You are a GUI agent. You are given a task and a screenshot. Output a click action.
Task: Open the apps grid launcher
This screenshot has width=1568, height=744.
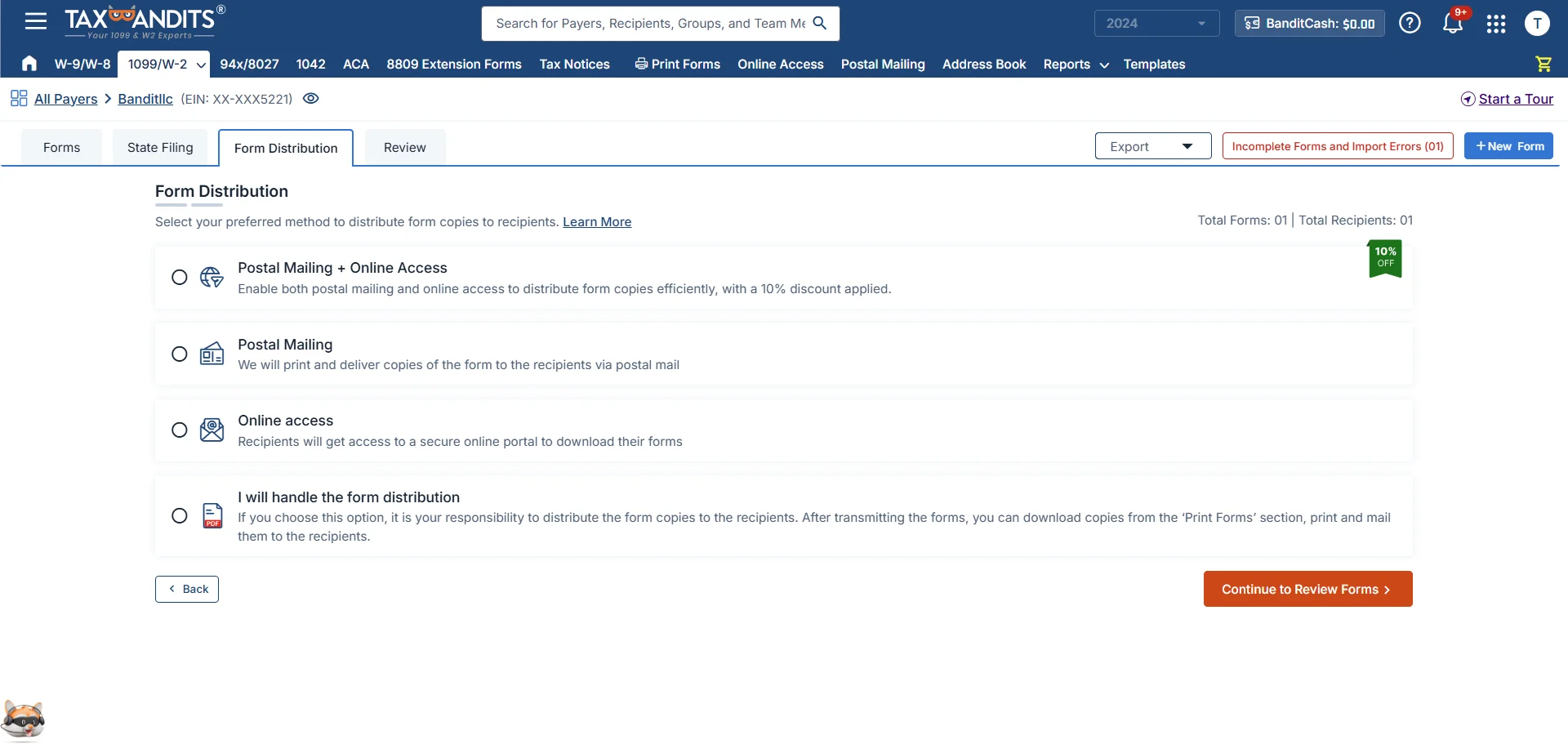[1496, 24]
